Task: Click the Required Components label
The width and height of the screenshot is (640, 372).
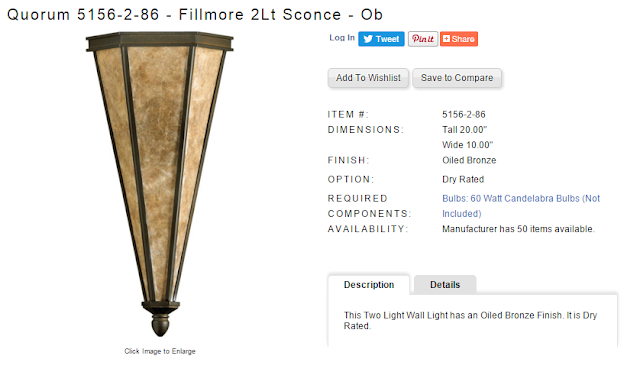Action: (x=369, y=206)
